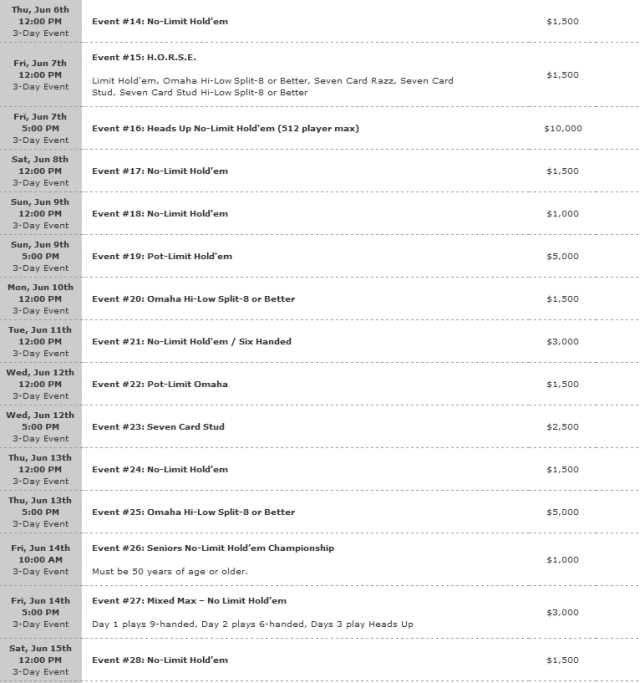Image resolution: width=640 pixels, height=683 pixels.
Task: Open Event #28: No-Limit Hold'em
Action: click(160, 660)
